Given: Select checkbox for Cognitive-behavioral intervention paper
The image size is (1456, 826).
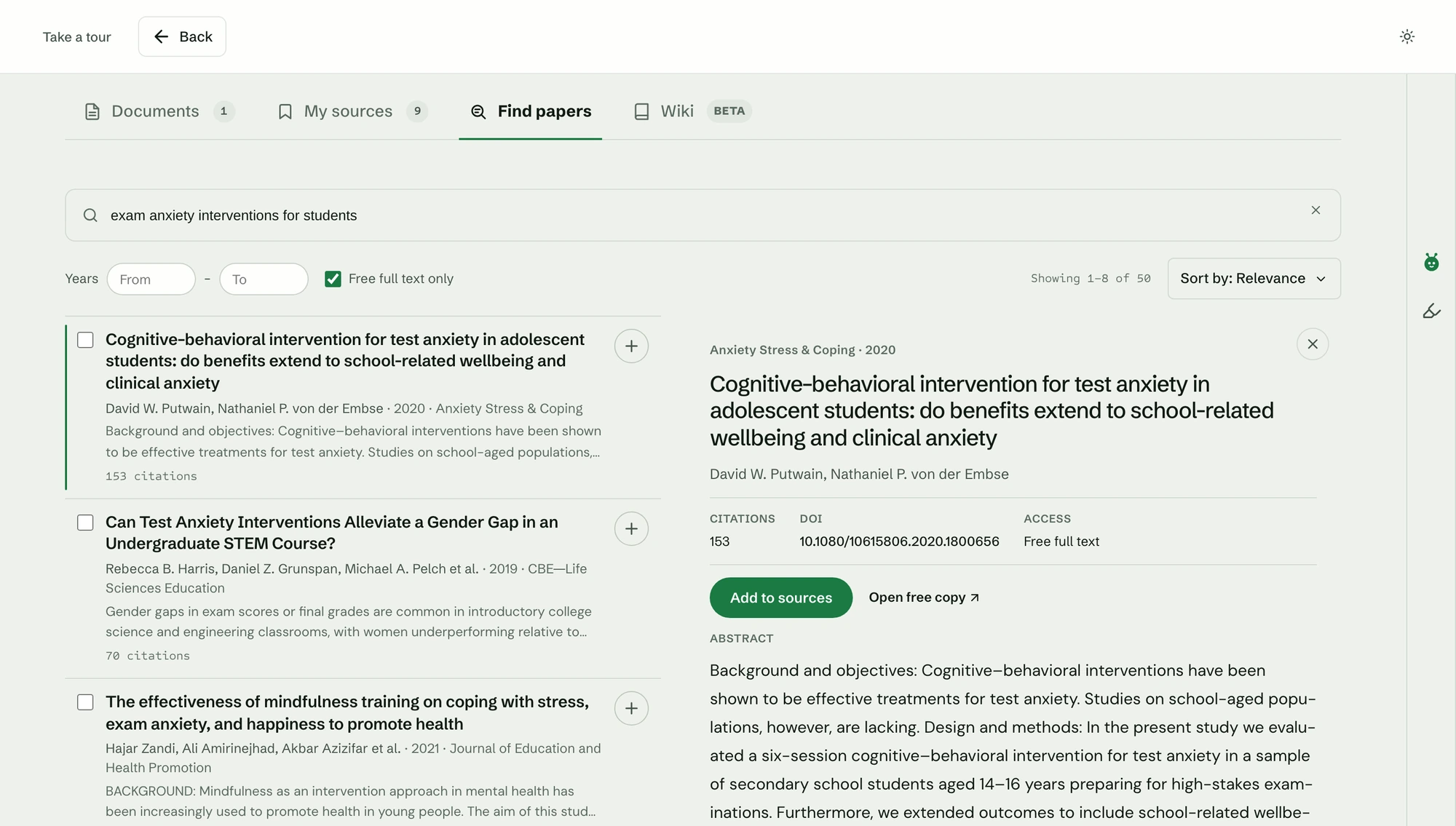Looking at the screenshot, I should (x=85, y=340).
